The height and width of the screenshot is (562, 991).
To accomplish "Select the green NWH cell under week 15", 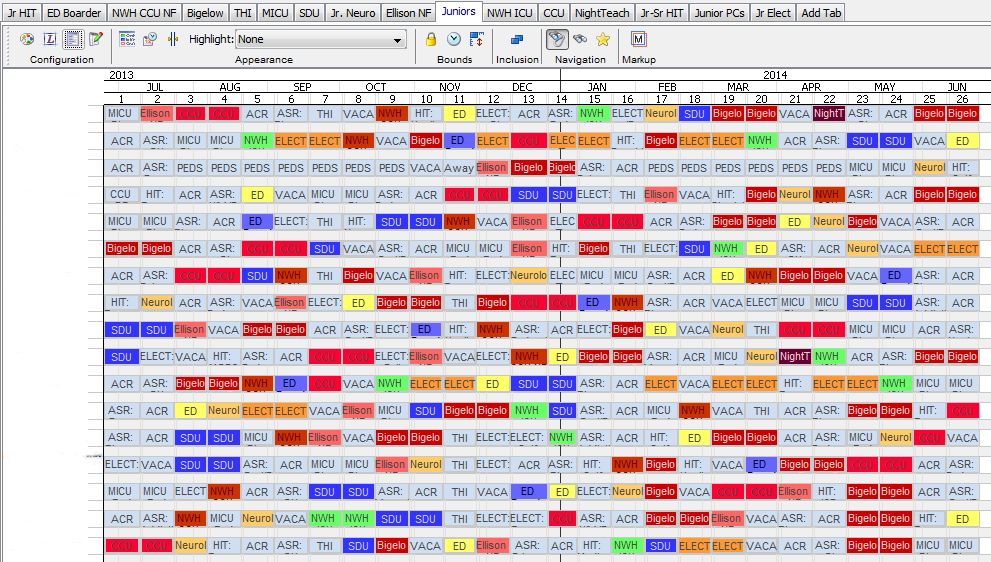I will point(593,114).
